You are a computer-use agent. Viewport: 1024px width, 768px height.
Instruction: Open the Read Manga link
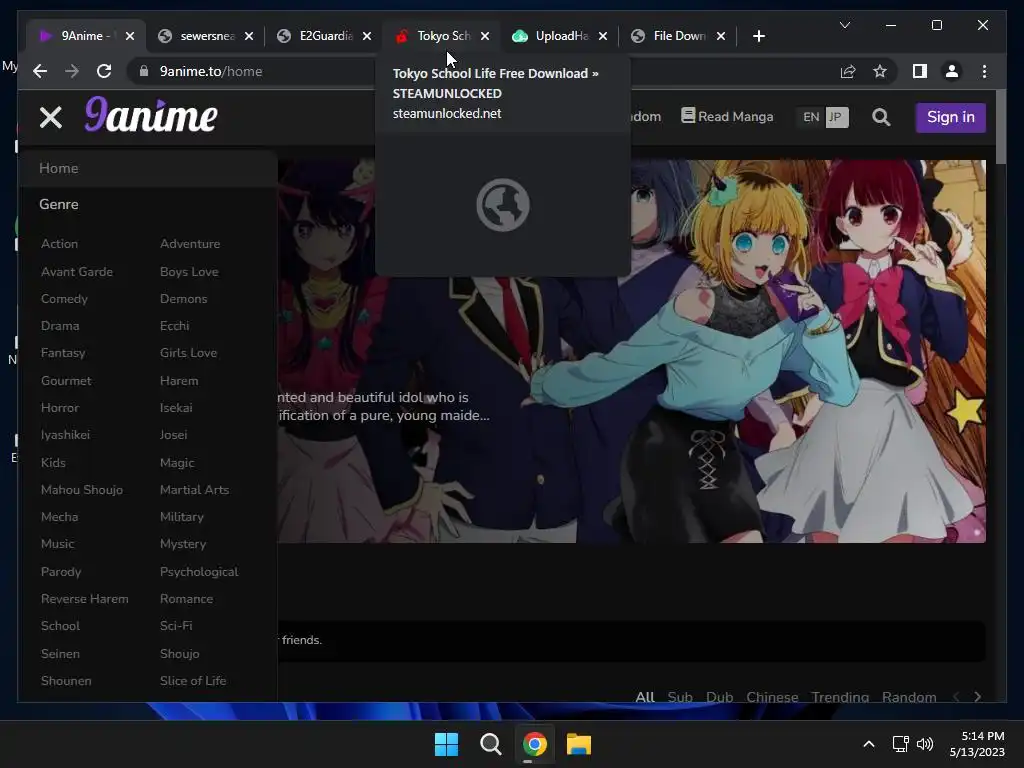click(728, 116)
